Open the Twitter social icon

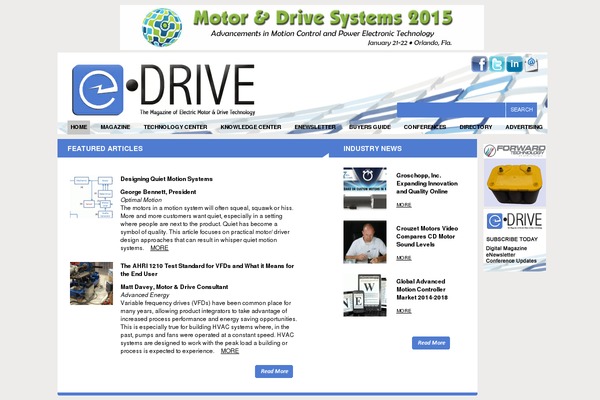point(497,64)
